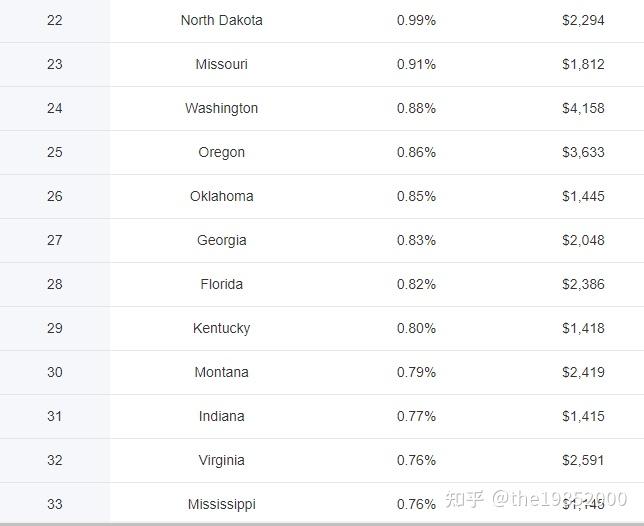Viewport: 644px width, 526px height.
Task: Select the $2,386 value for Florida
Action: click(x=583, y=284)
